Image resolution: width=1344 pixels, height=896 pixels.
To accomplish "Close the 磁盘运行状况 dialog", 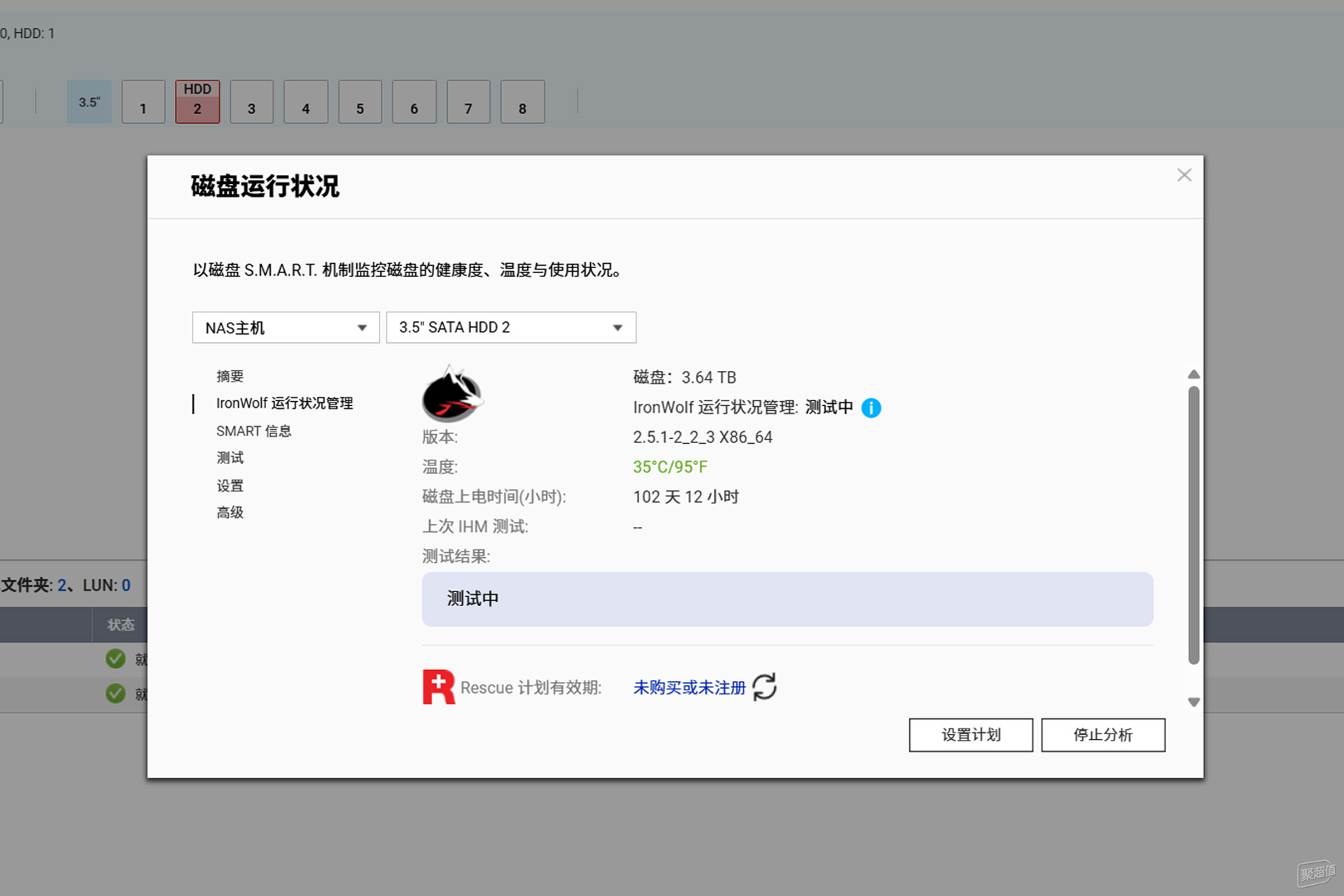I will (x=1184, y=175).
